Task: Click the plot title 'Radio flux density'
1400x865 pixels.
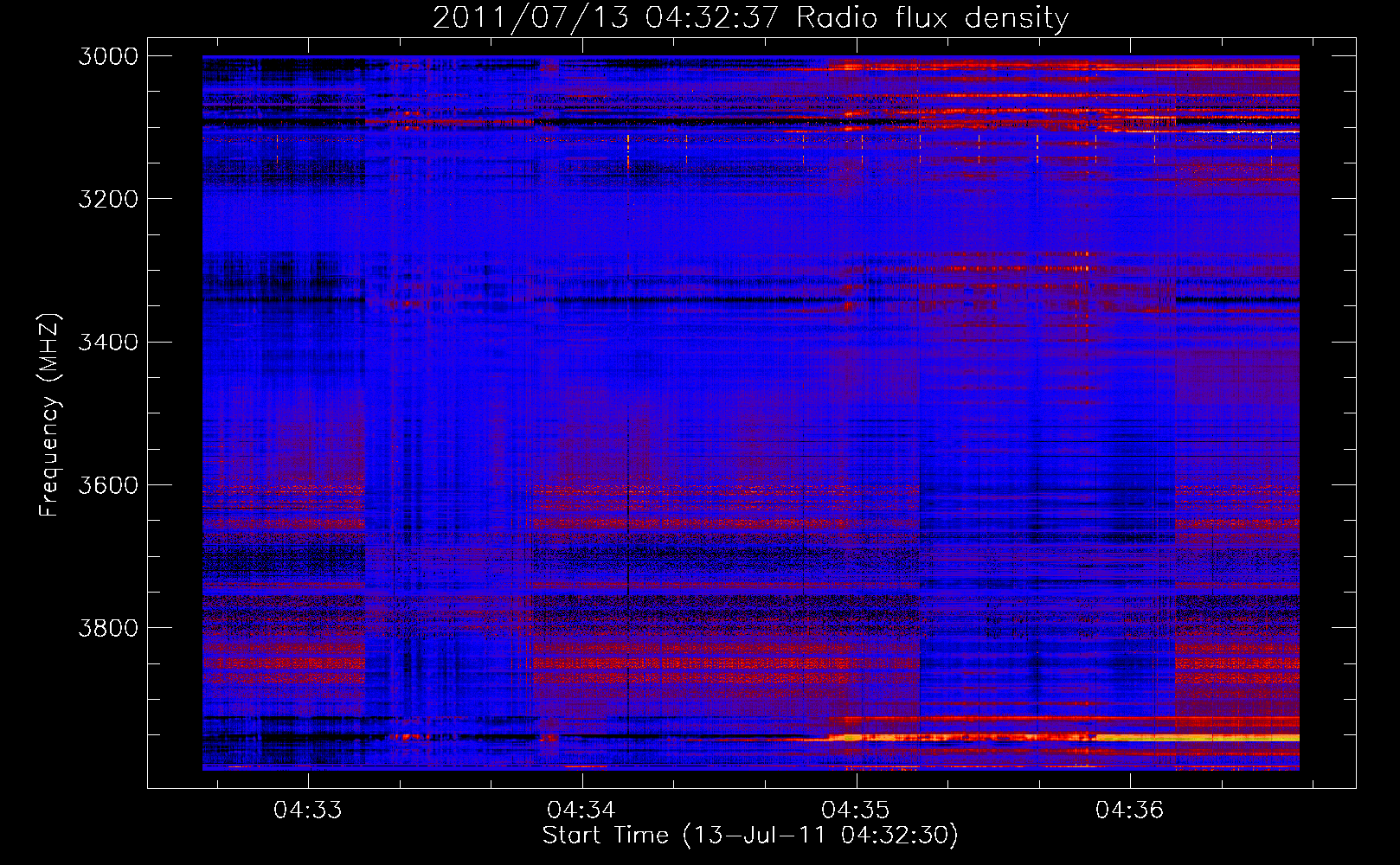Action: click(932, 17)
